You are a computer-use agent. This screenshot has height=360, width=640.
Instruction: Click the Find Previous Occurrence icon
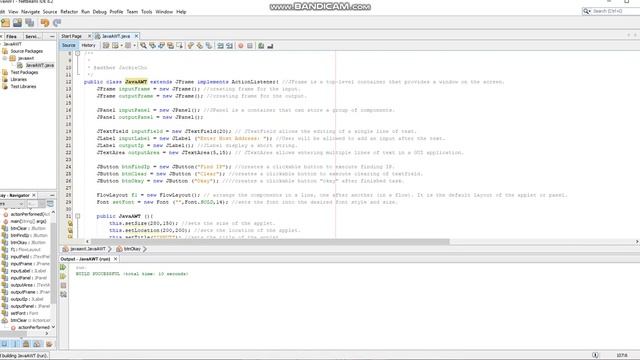point(152,46)
